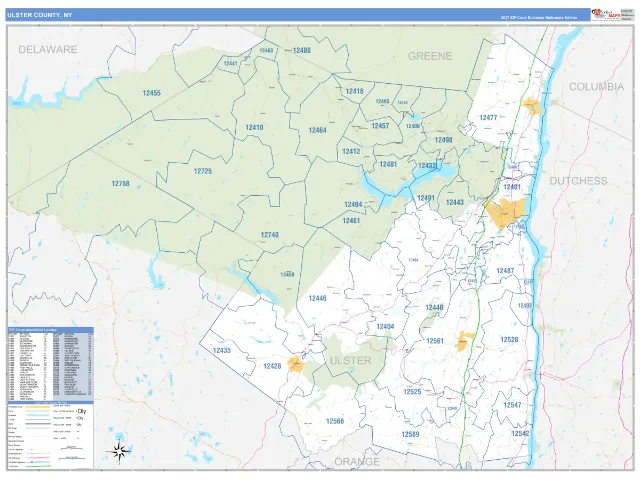Click ZIP code 12457 label
The height and width of the screenshot is (480, 640).
pos(380,126)
